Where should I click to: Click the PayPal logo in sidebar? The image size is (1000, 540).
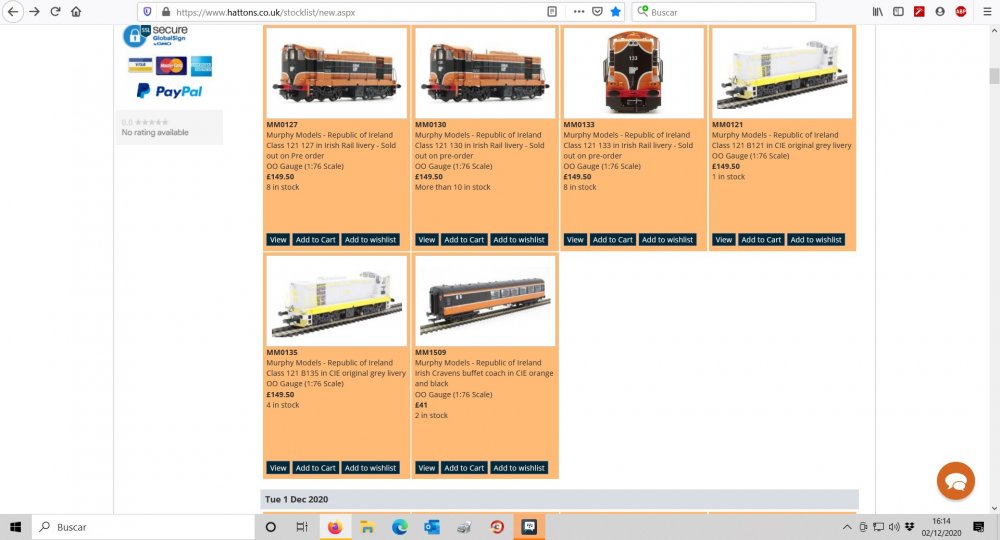[169, 91]
